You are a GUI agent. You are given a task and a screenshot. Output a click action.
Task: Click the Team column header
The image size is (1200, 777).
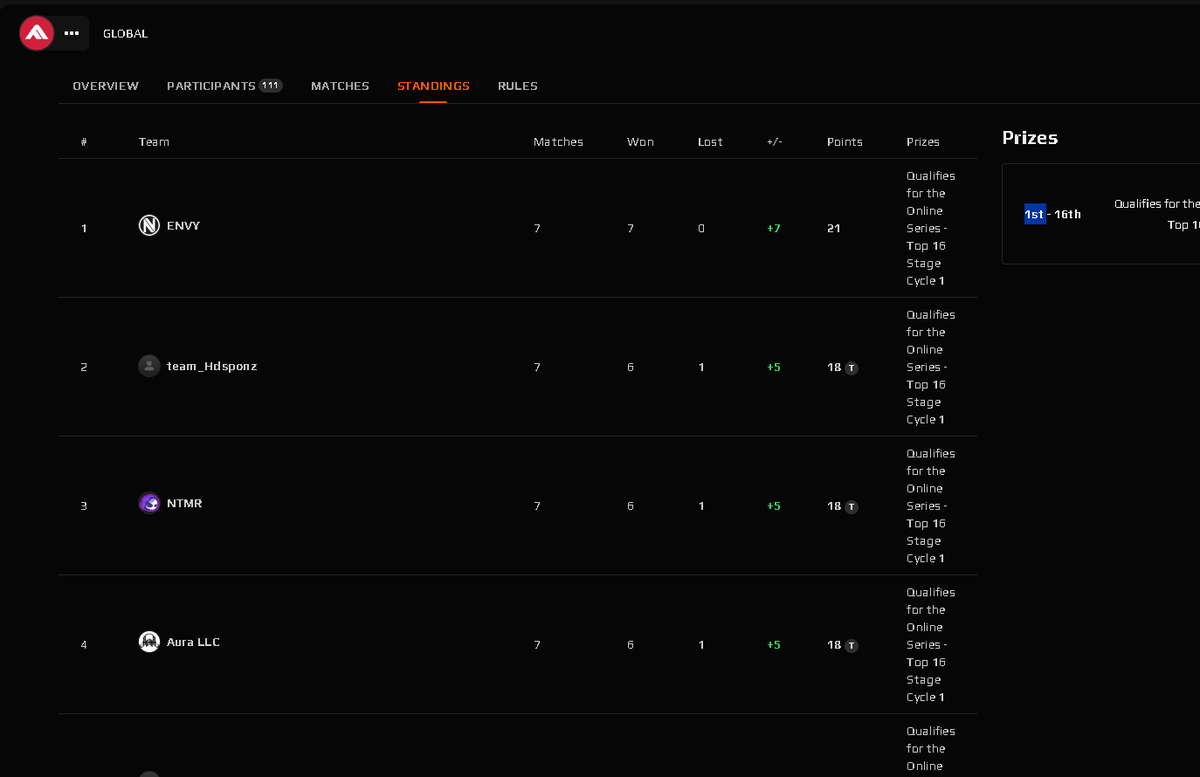click(154, 142)
